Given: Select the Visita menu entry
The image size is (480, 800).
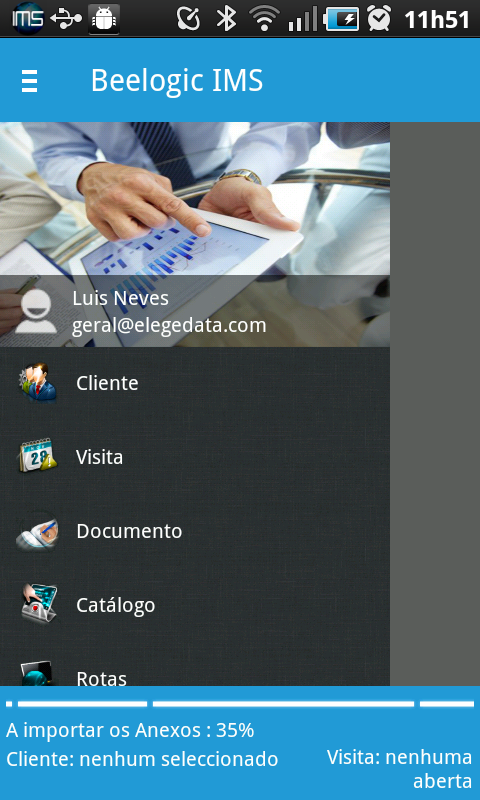Looking at the screenshot, I should 195,457.
